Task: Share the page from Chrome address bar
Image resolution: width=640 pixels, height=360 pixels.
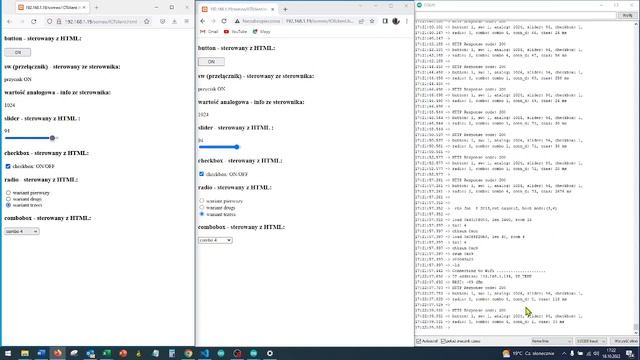Action: click(x=361, y=21)
